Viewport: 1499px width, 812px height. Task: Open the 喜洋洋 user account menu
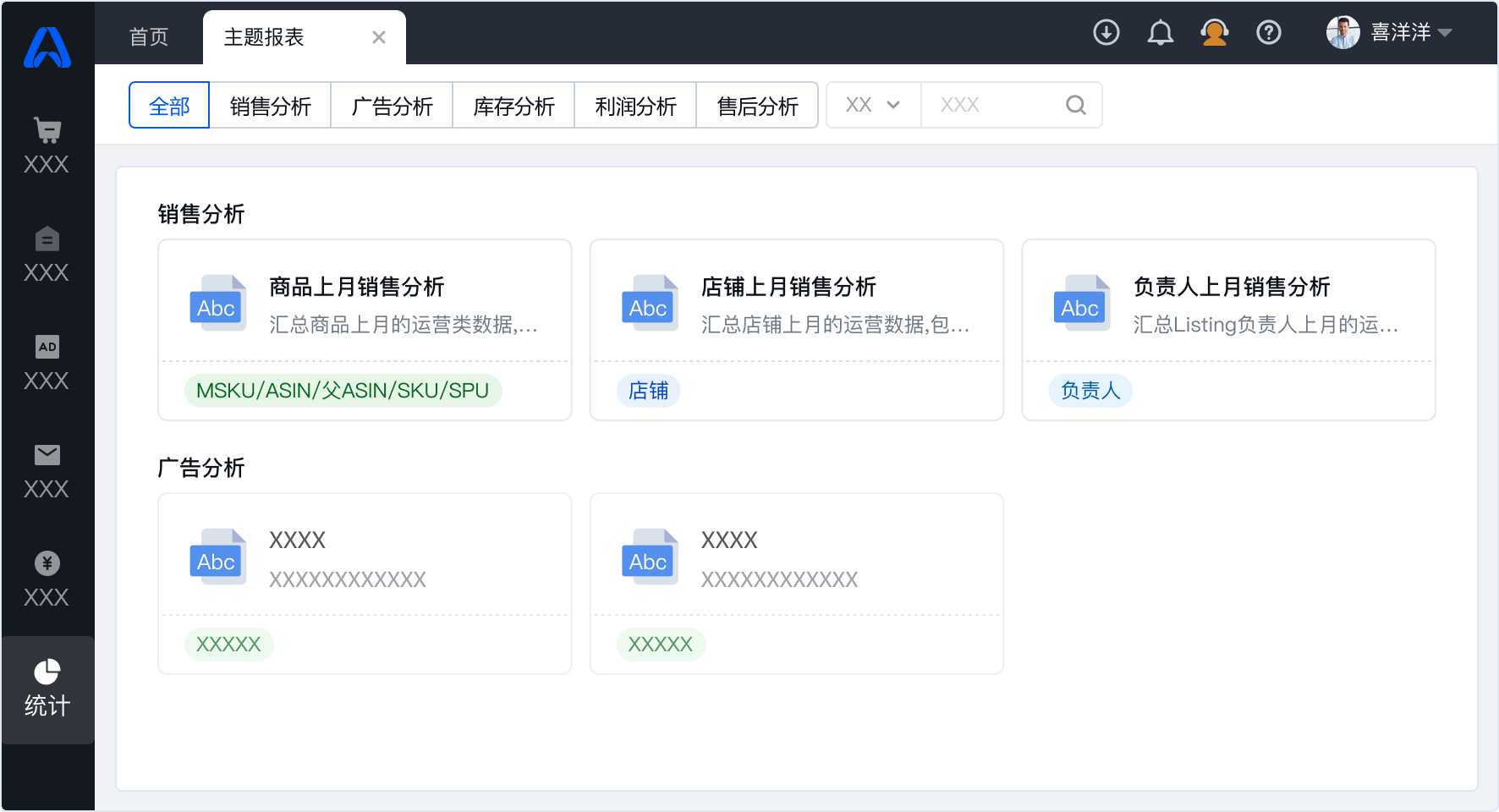(1389, 33)
